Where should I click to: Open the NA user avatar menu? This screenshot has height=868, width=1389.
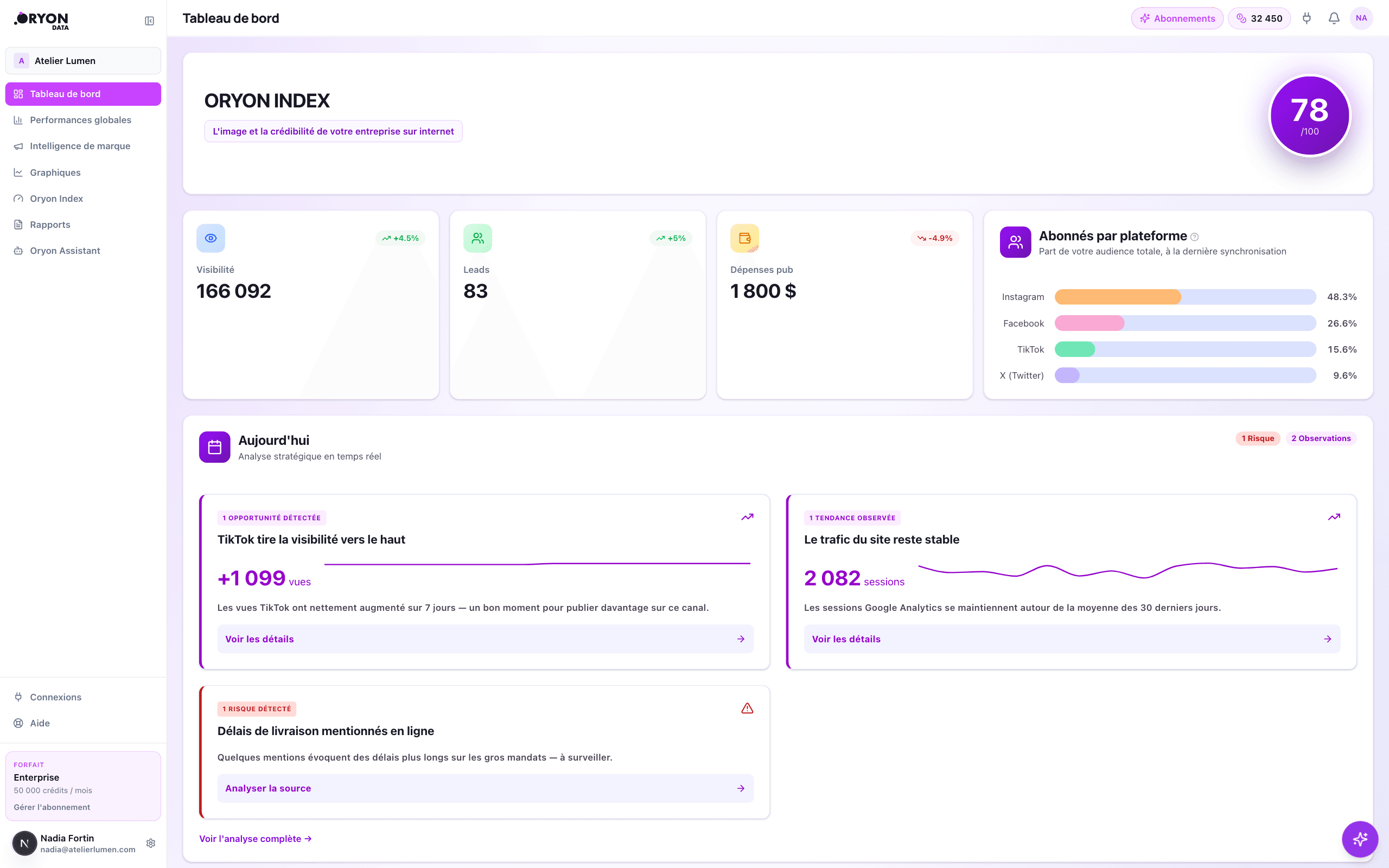click(1361, 18)
